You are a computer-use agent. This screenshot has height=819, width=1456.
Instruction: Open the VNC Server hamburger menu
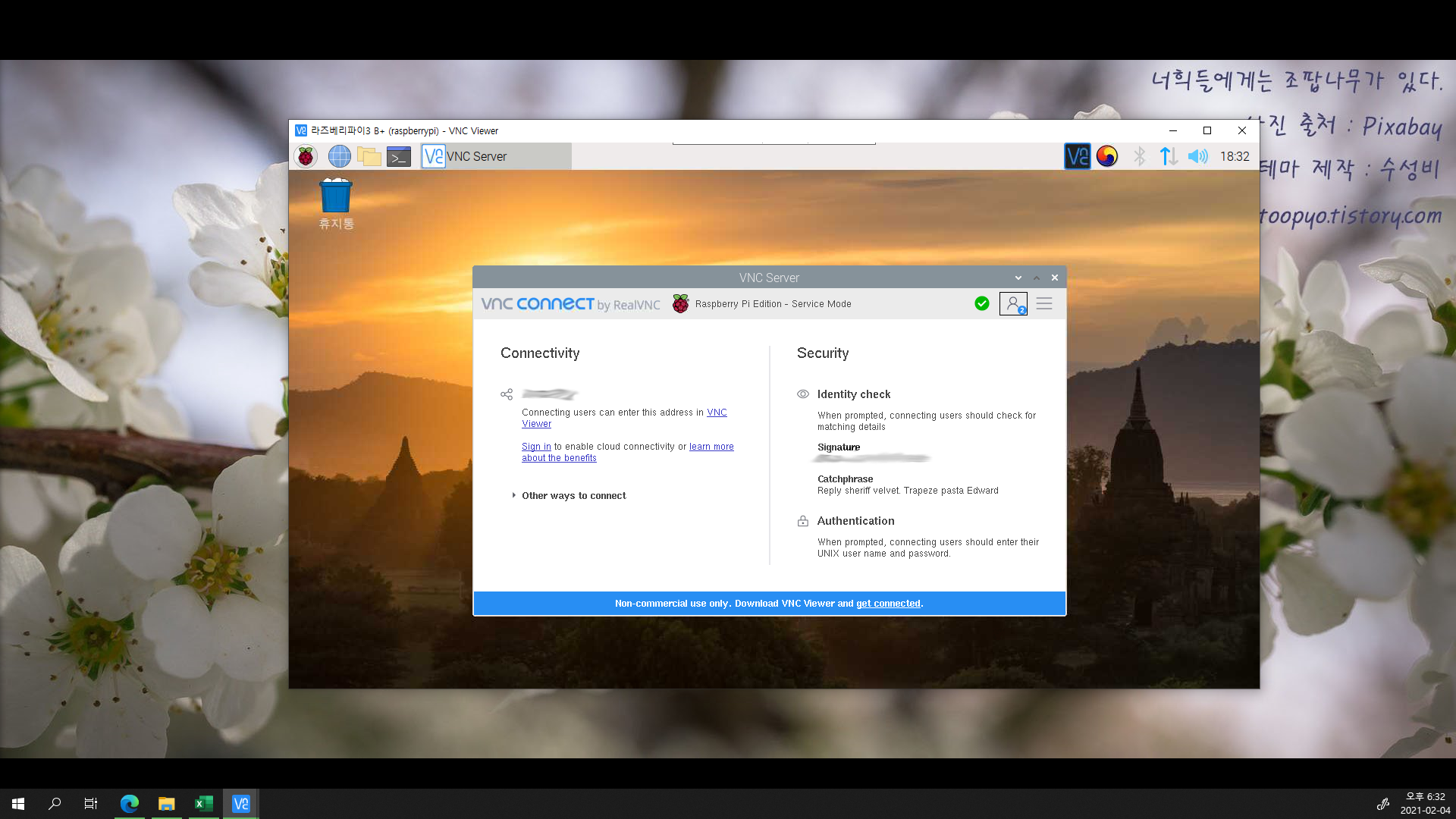coord(1044,303)
